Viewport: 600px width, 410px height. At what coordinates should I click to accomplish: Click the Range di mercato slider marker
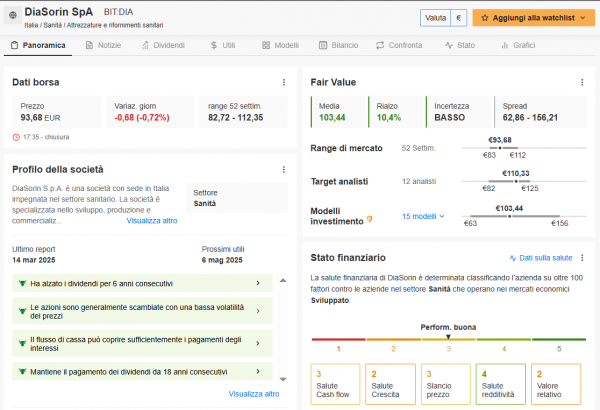(x=500, y=148)
